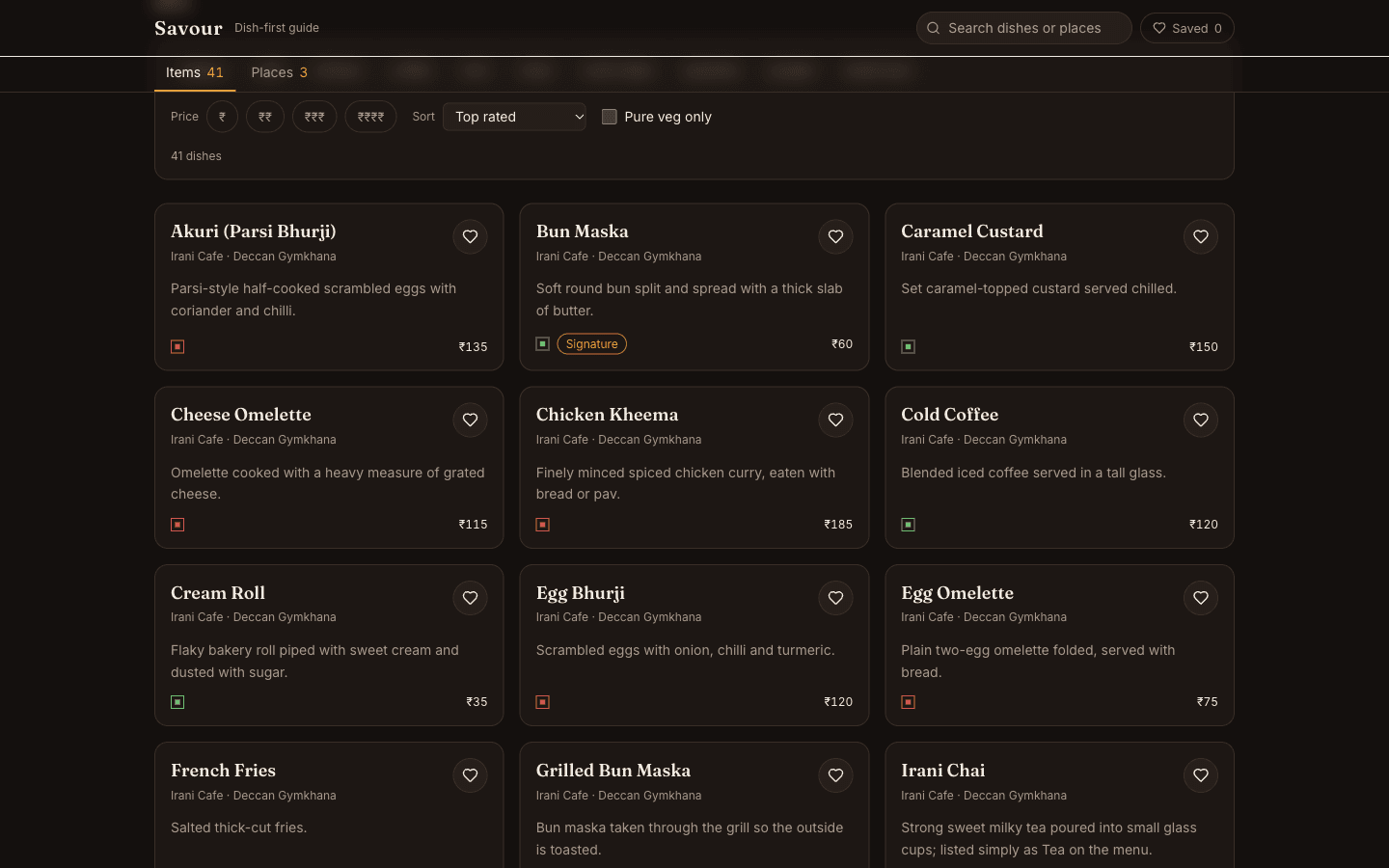Screen dimensions: 1389x868
Task: Open the Akuri (Parsi Bhurji) dish title
Action: (x=254, y=231)
